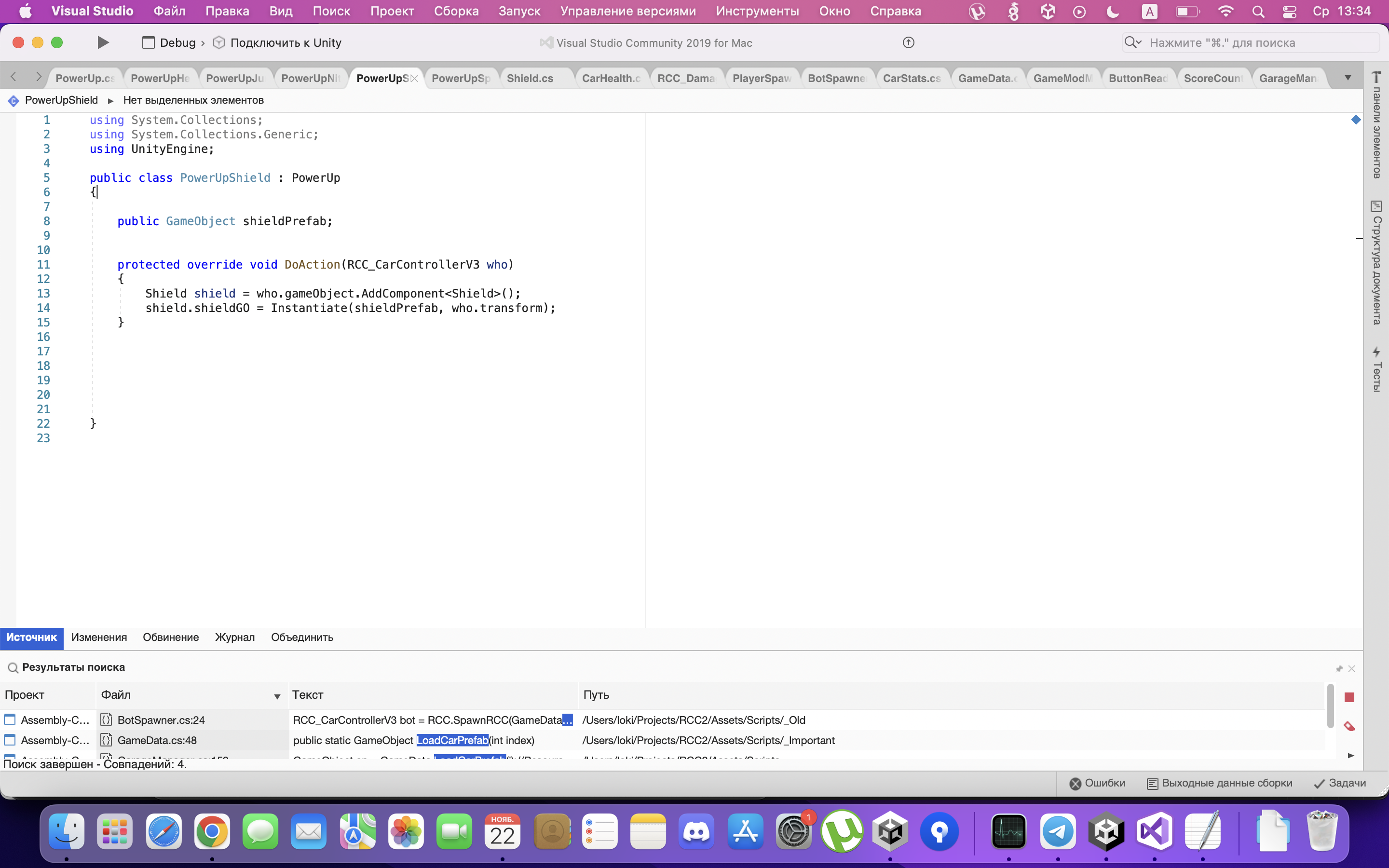This screenshot has width=1389, height=868.
Task: Navigate back in tab history
Action: [x=14, y=77]
